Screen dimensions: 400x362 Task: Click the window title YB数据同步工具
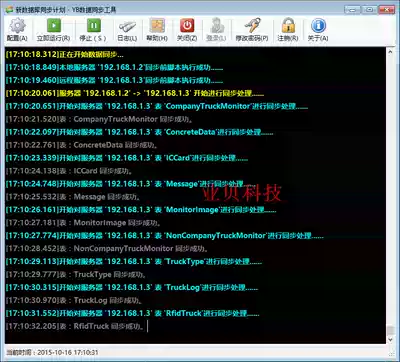click(x=94, y=10)
